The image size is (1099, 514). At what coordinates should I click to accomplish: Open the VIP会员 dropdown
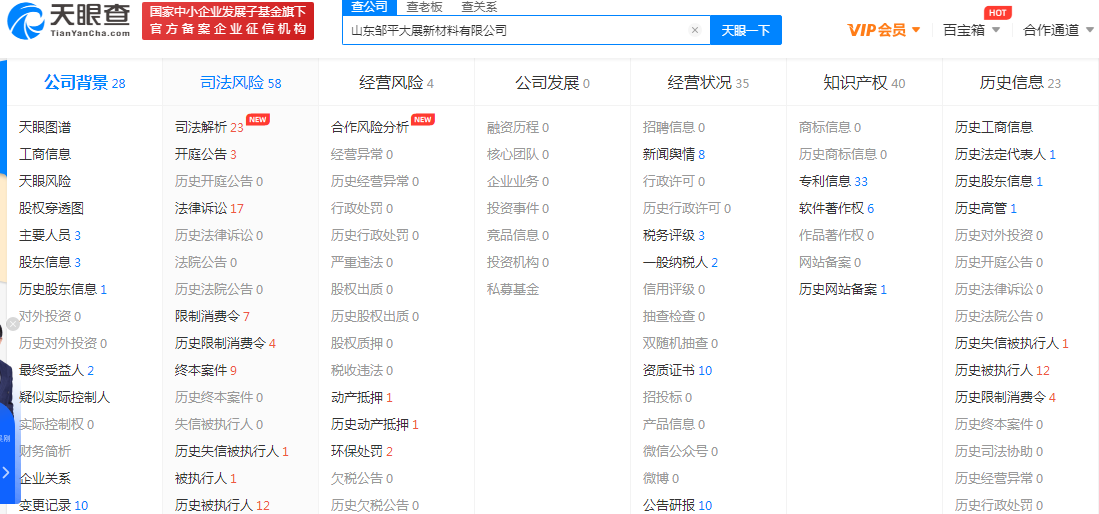883,30
